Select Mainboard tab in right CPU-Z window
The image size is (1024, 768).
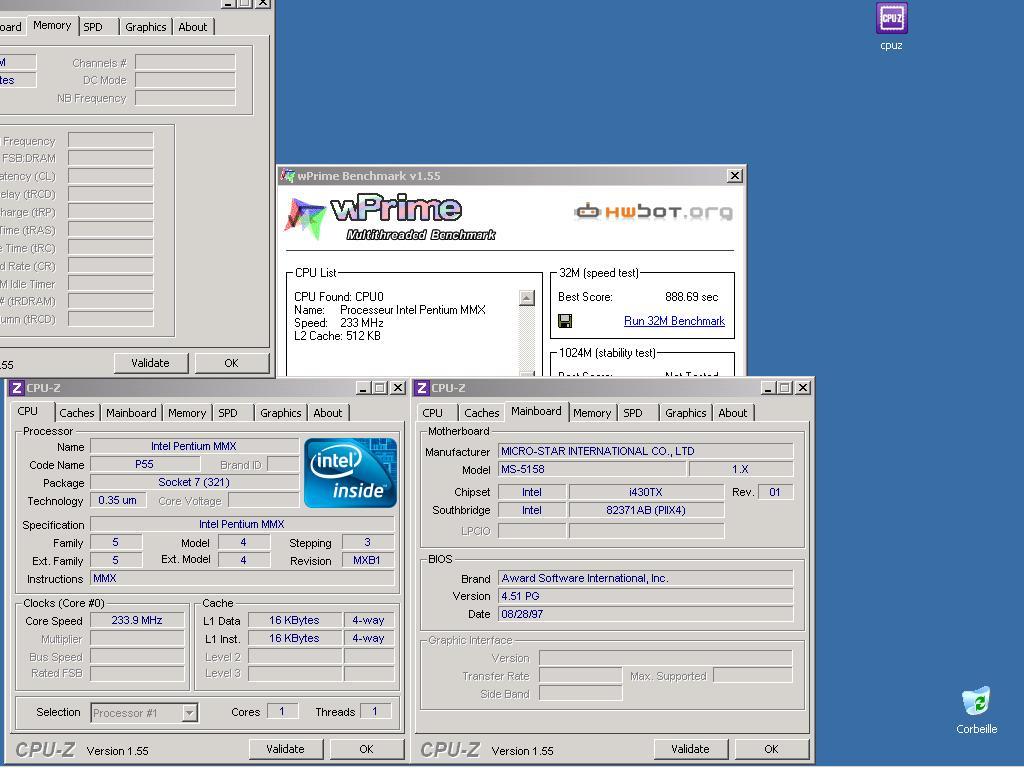[536, 411]
